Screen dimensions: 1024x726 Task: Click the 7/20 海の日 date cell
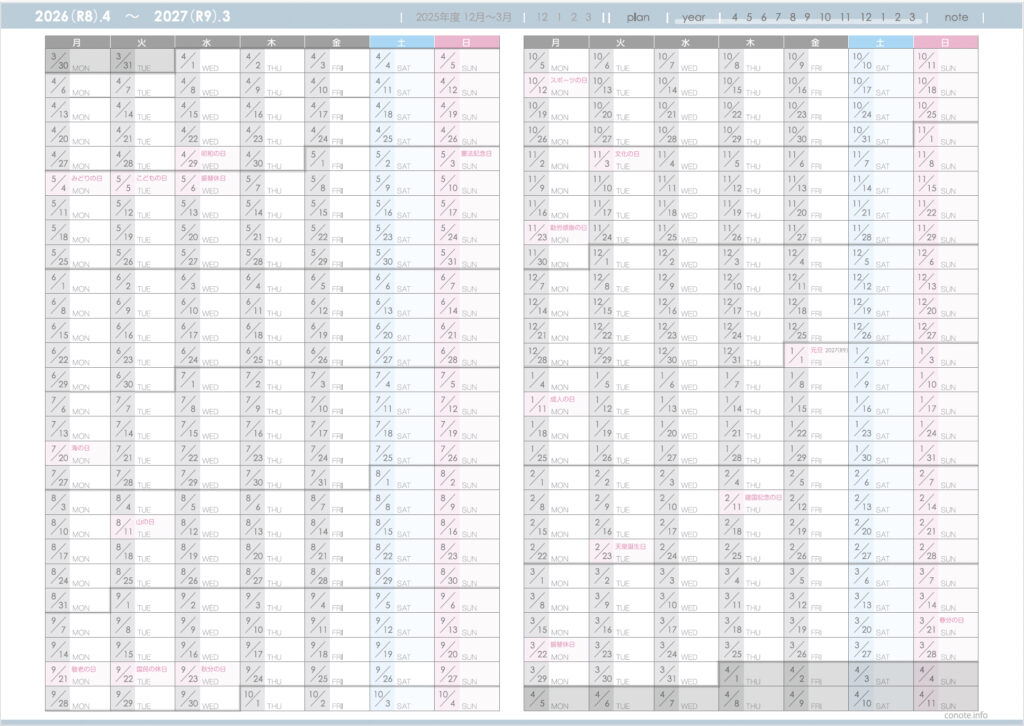coord(77,453)
